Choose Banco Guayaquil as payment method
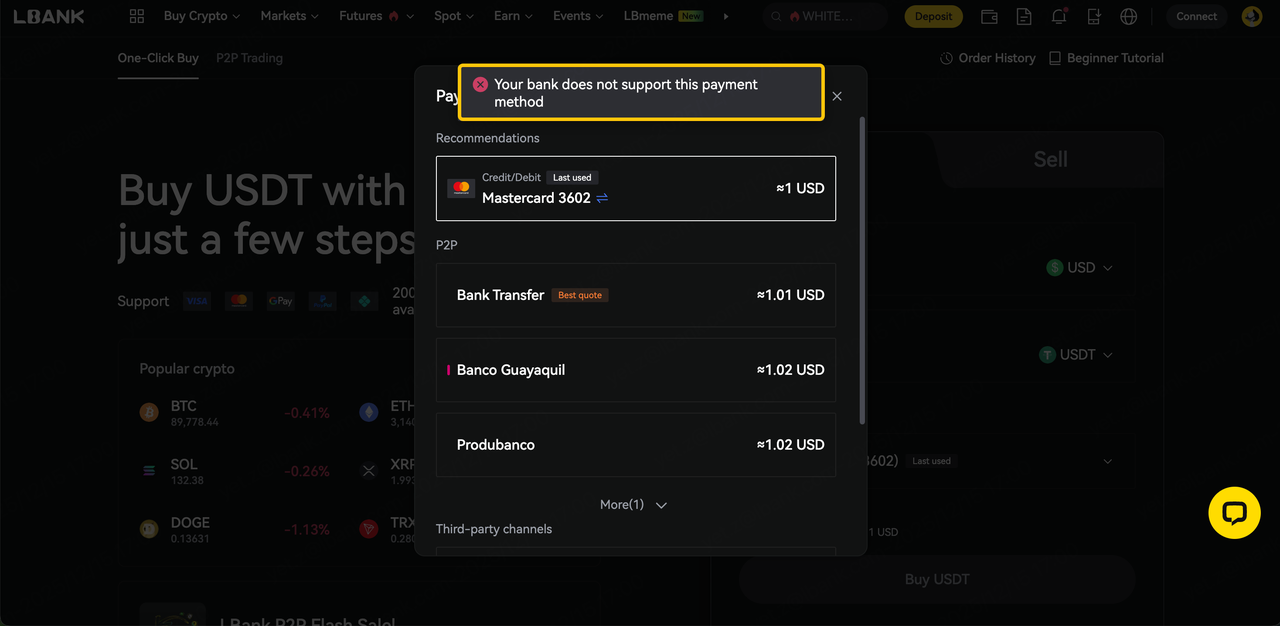The image size is (1280, 626). tap(635, 370)
